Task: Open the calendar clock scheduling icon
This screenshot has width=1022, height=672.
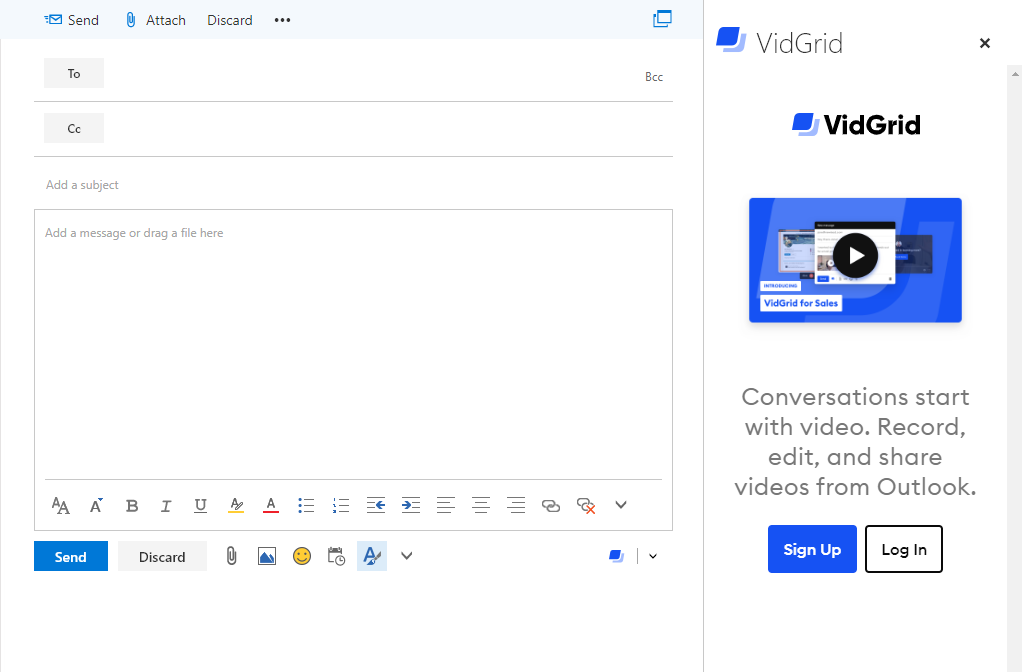Action: (x=336, y=556)
